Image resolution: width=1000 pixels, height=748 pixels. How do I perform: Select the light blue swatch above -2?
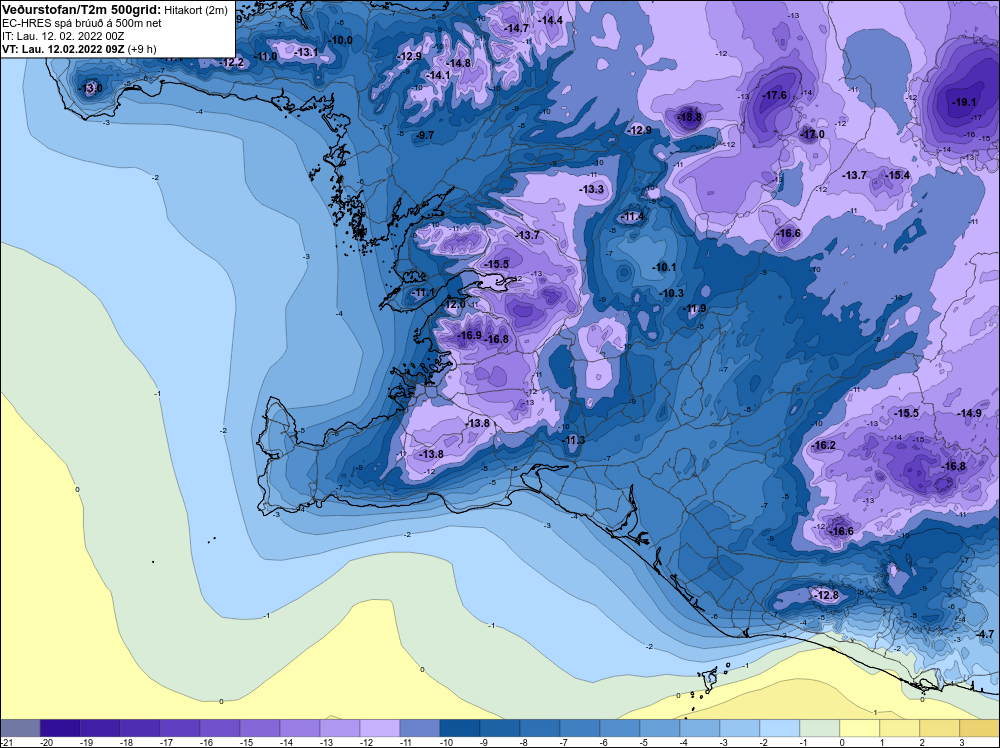click(x=780, y=728)
